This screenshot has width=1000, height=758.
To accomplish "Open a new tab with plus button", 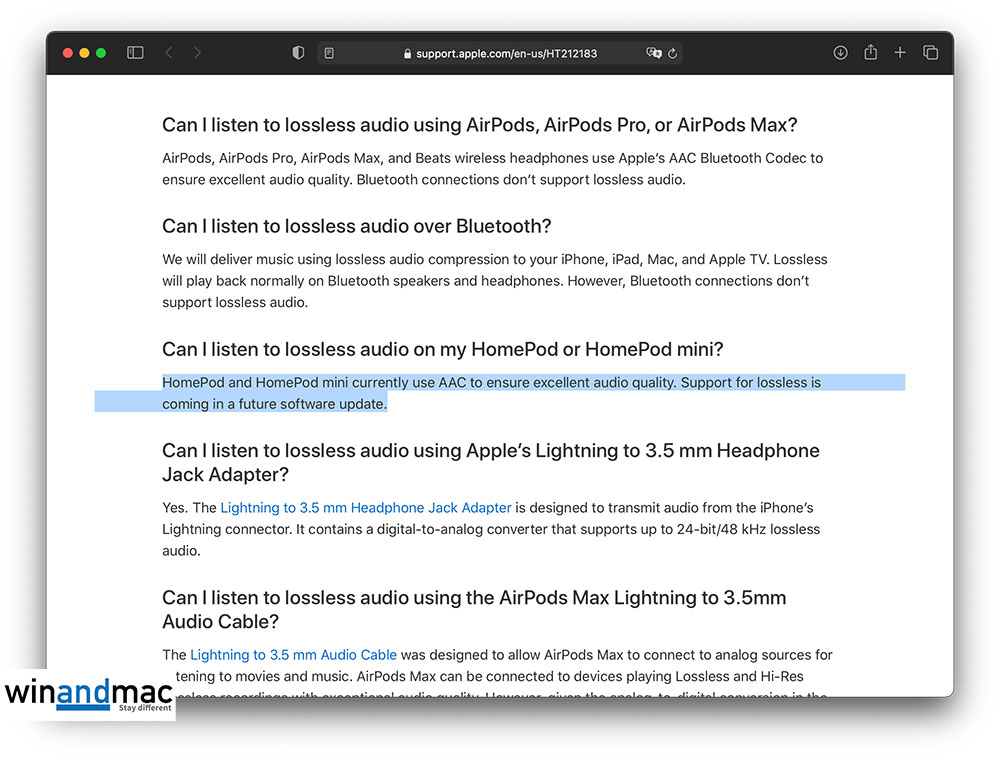I will click(900, 53).
